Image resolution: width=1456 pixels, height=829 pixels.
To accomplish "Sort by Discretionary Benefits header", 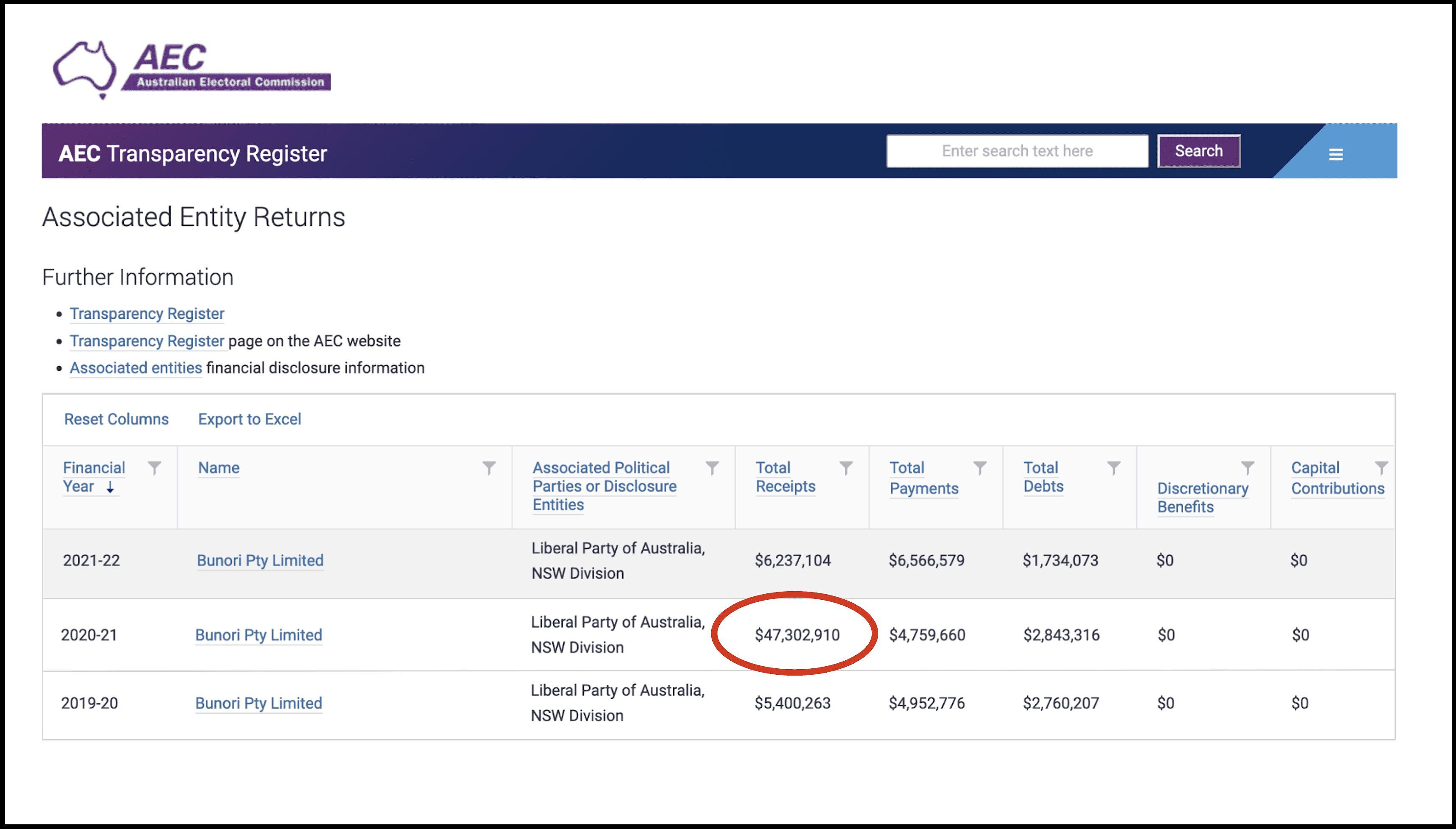I will (x=1202, y=498).
